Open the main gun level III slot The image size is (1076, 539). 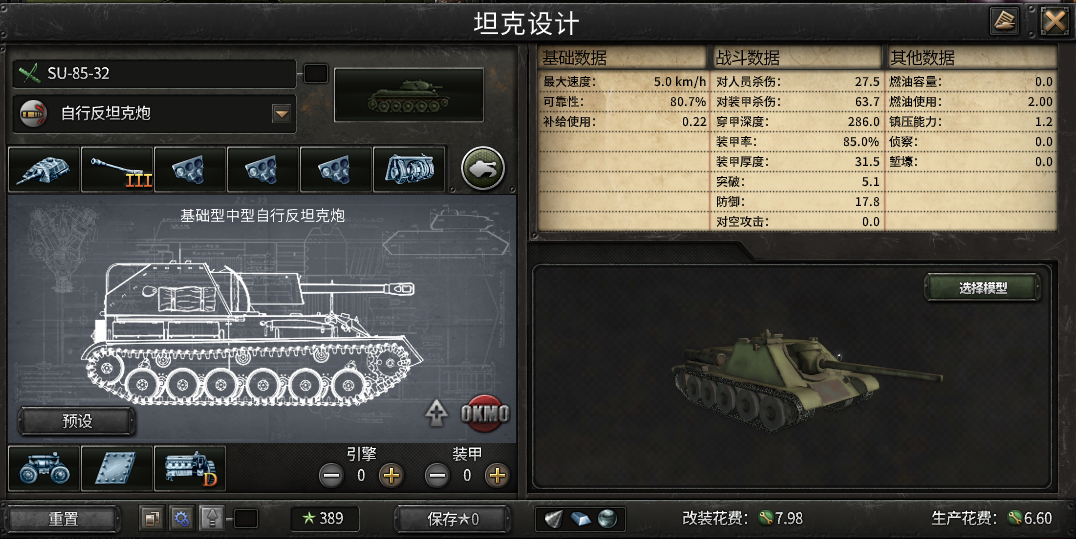point(117,169)
